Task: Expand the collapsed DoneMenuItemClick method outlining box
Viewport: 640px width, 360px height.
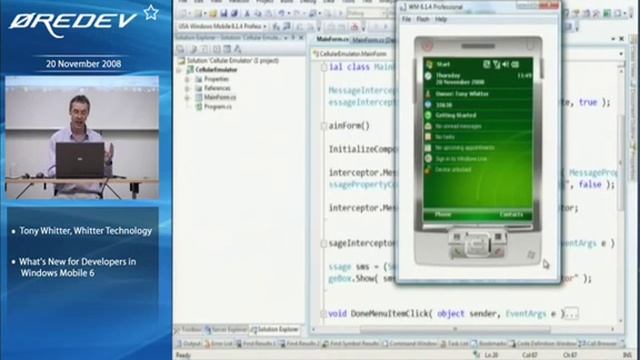Action: 324,314
